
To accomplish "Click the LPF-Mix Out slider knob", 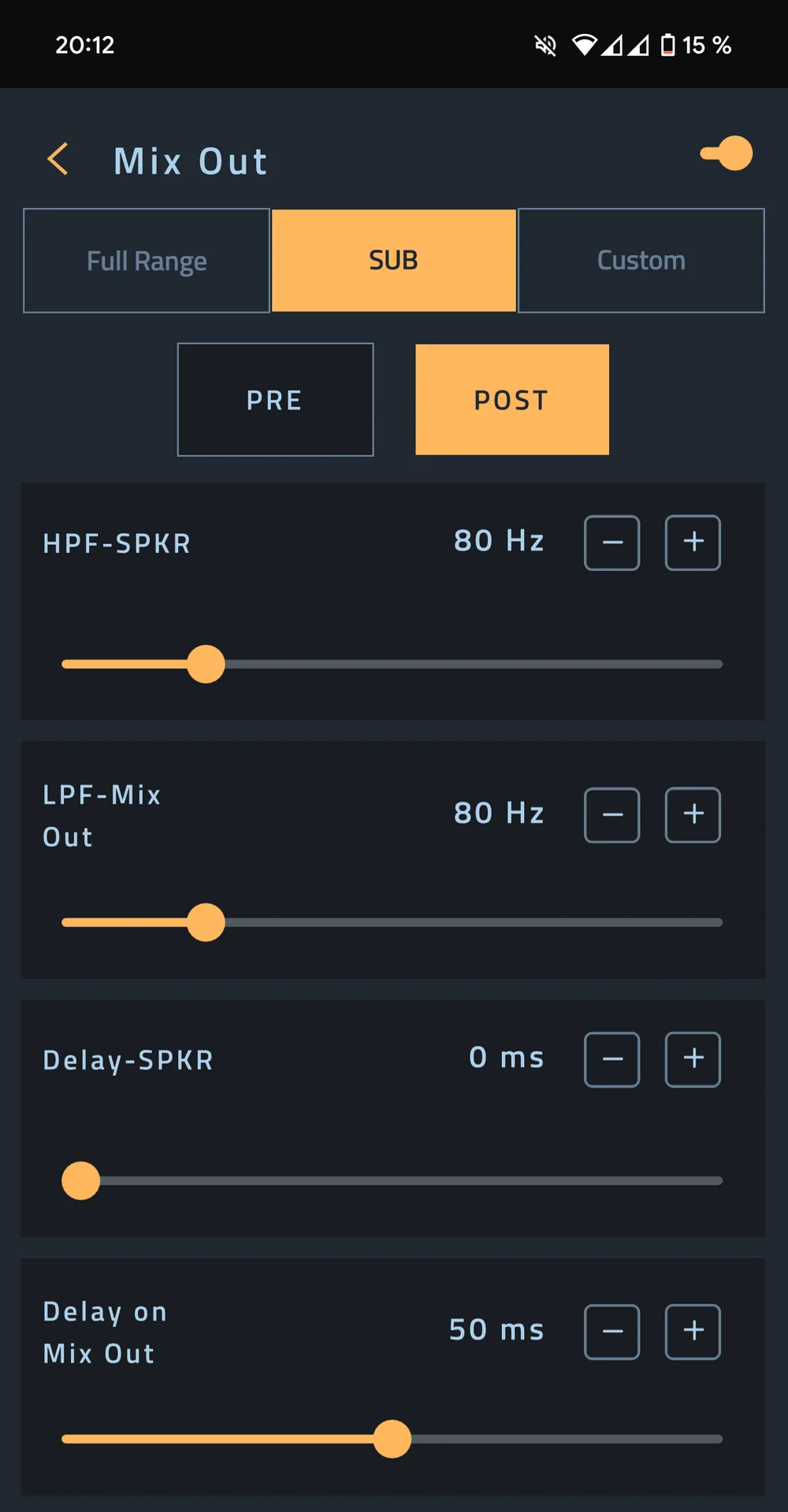I will (x=206, y=922).
